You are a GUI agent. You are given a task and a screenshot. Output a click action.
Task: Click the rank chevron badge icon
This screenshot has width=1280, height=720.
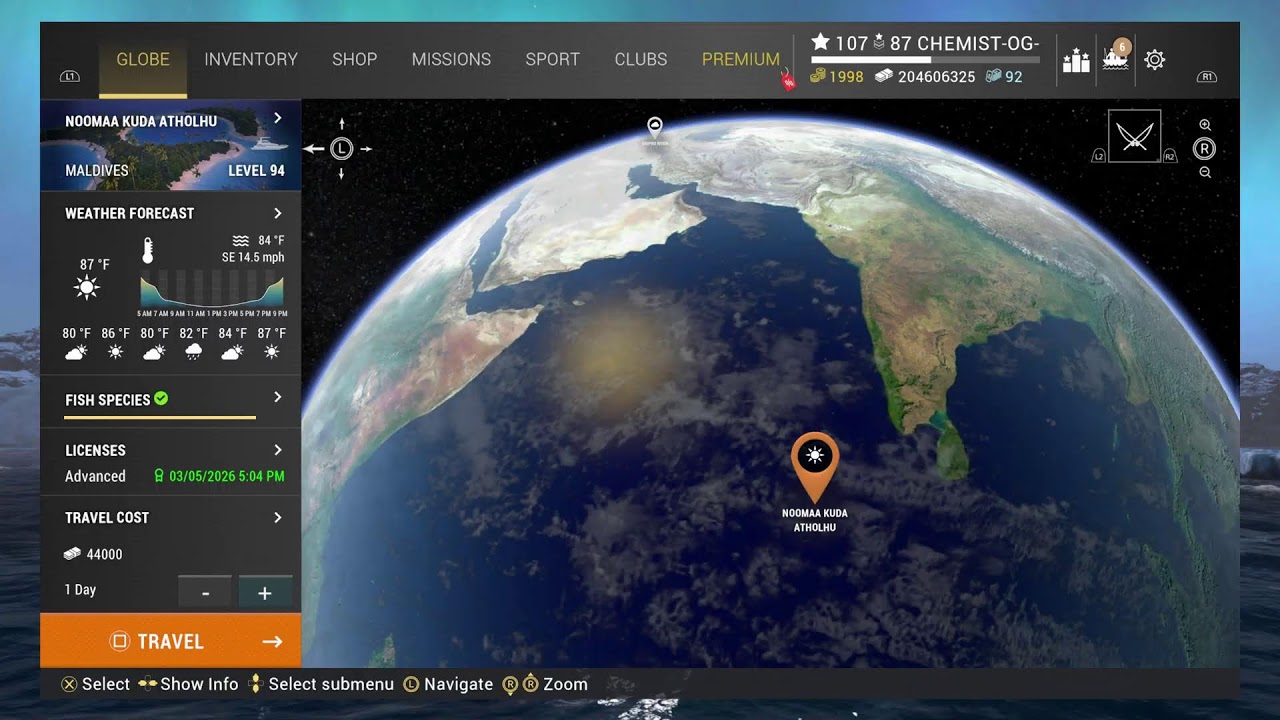pyautogui.click(x=880, y=42)
